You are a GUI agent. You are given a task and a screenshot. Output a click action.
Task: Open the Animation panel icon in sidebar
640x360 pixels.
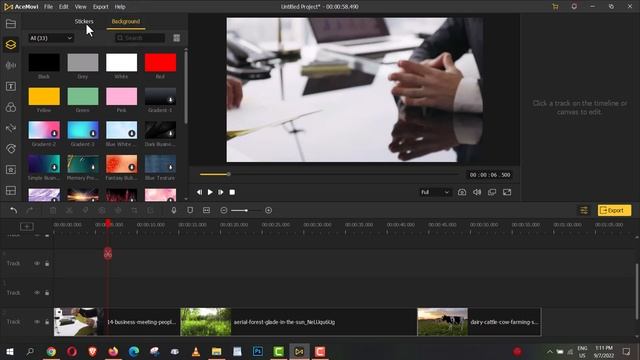tap(11, 149)
